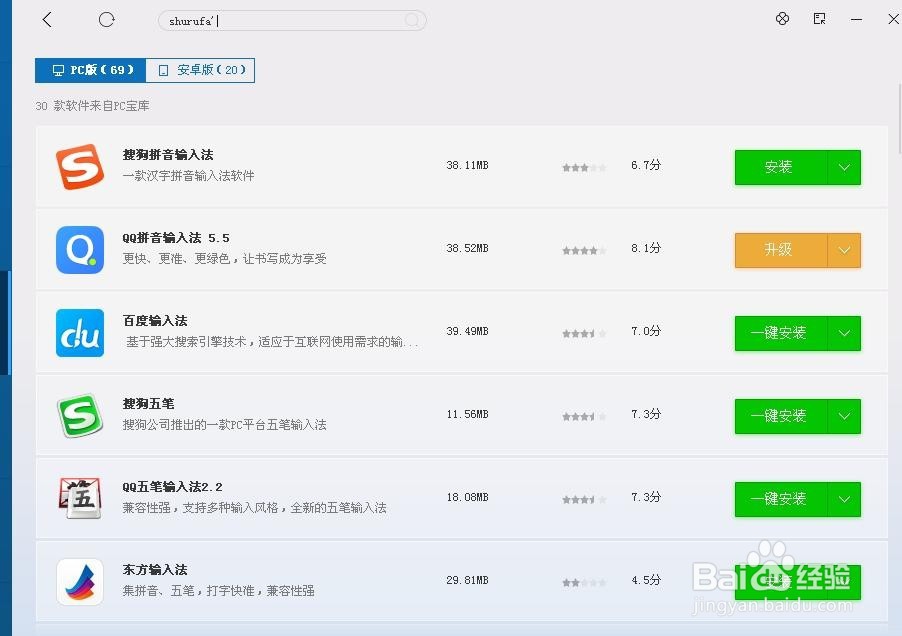Expand install options dropdown for 搜狗拼音输入法
This screenshot has width=902, height=636.
pos(844,167)
